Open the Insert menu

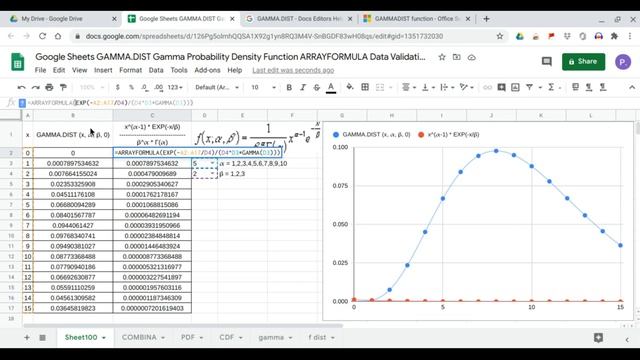103,70
